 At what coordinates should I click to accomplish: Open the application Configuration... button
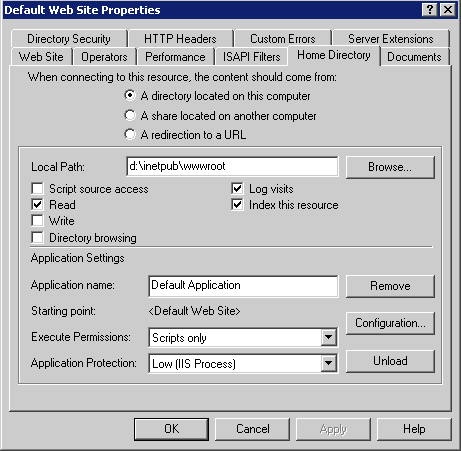pyautogui.click(x=390, y=323)
